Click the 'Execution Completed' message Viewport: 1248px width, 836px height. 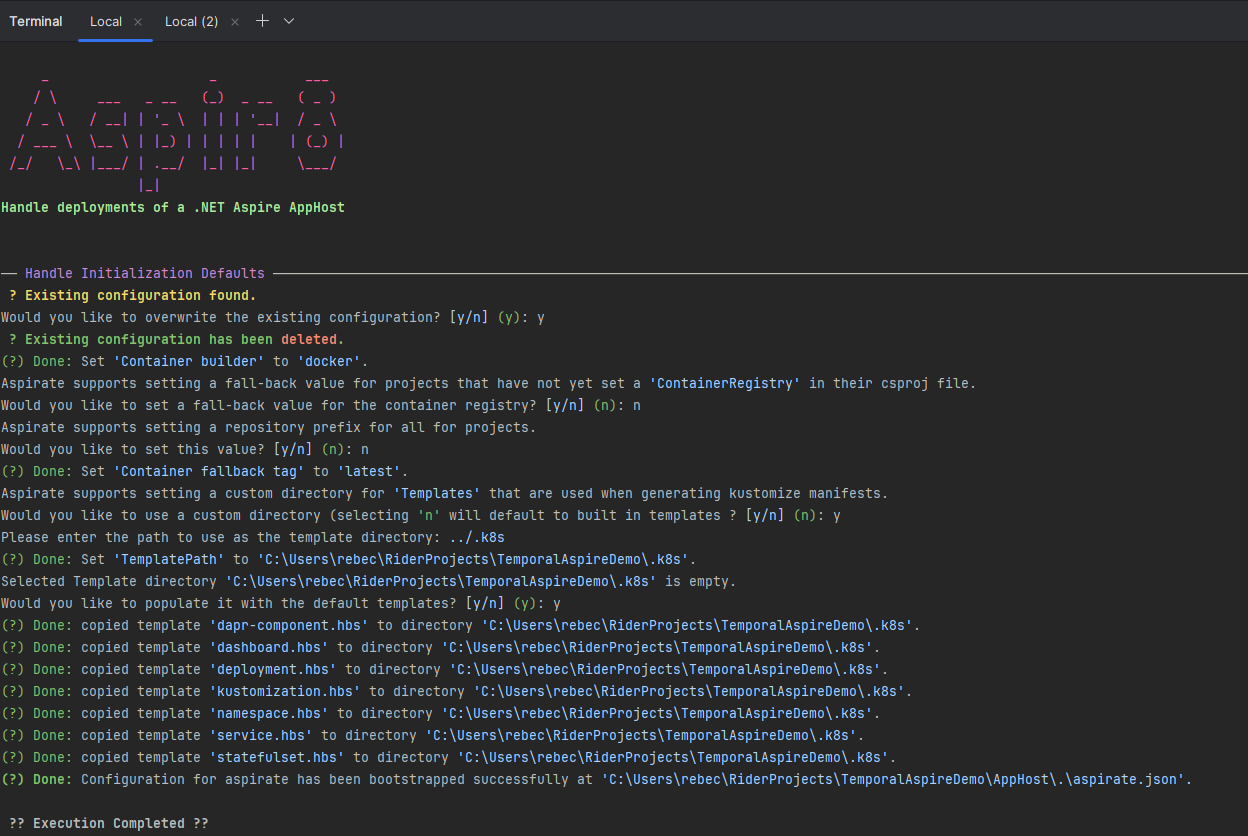pos(109,823)
